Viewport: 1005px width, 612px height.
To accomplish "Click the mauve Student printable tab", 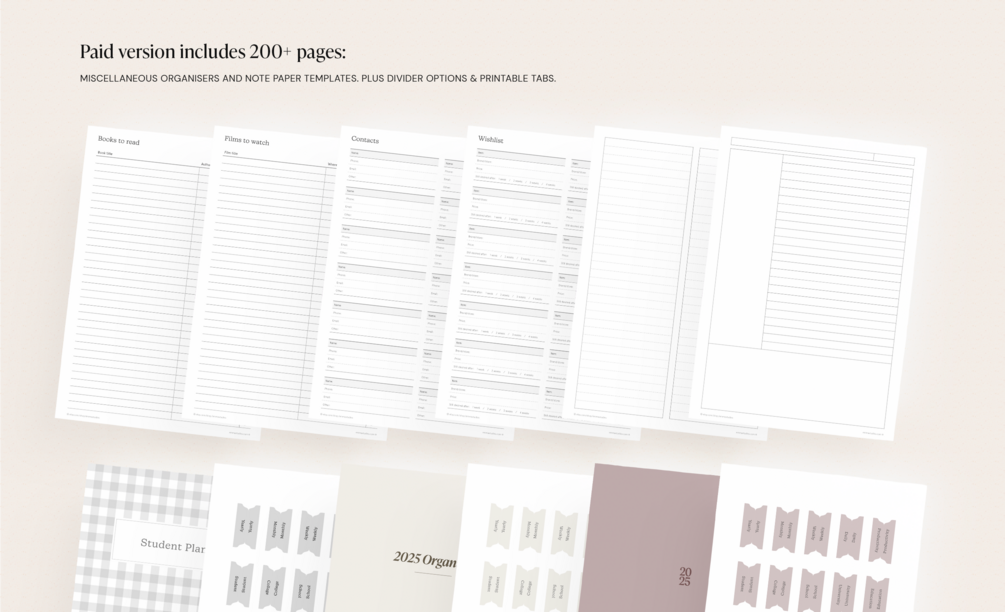I will pos(747,584).
